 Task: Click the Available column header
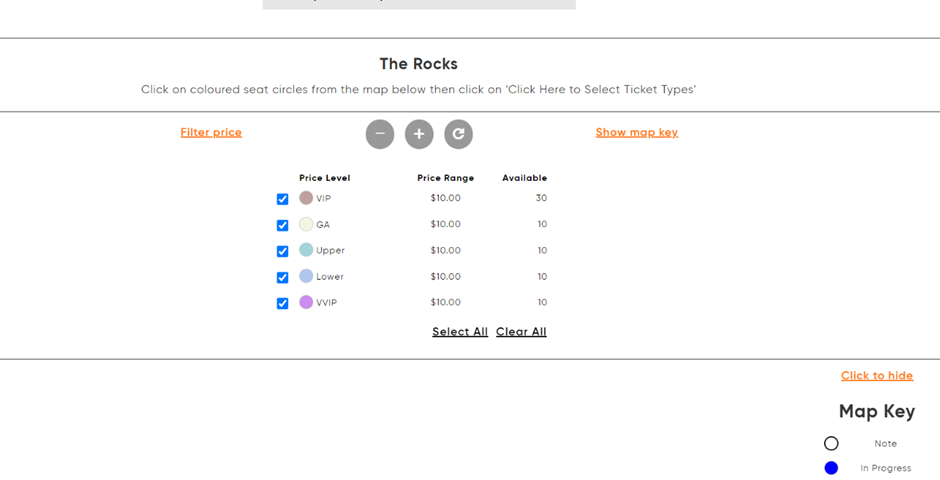[x=525, y=178]
